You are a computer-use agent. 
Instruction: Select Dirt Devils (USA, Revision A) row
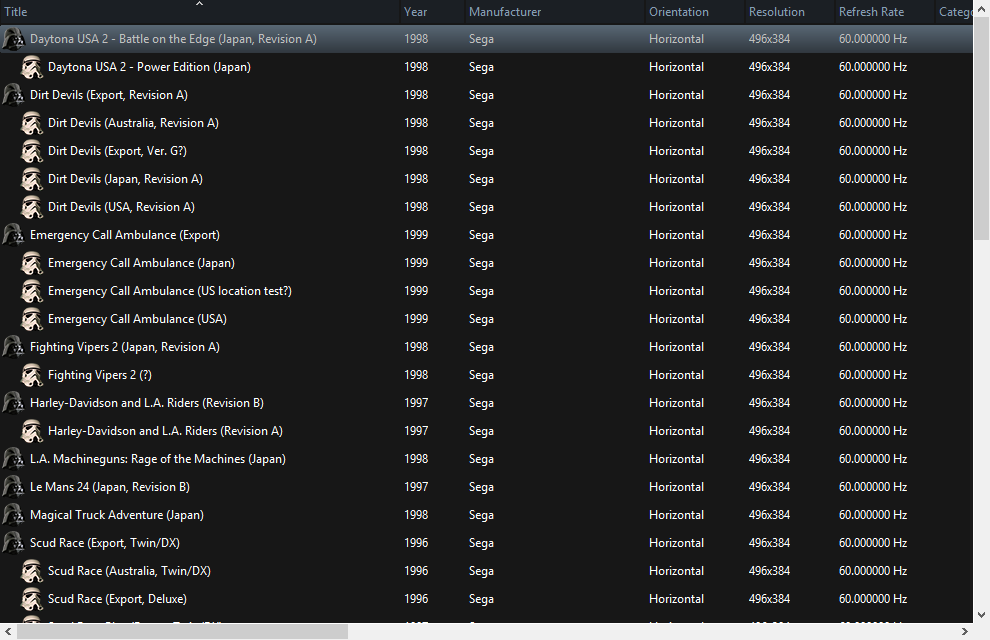pyautogui.click(x=486, y=207)
